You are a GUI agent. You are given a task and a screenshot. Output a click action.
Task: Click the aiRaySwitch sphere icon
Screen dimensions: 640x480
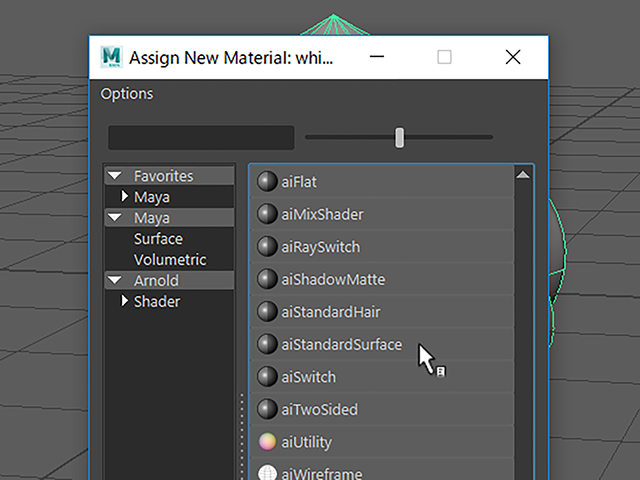pyautogui.click(x=267, y=247)
